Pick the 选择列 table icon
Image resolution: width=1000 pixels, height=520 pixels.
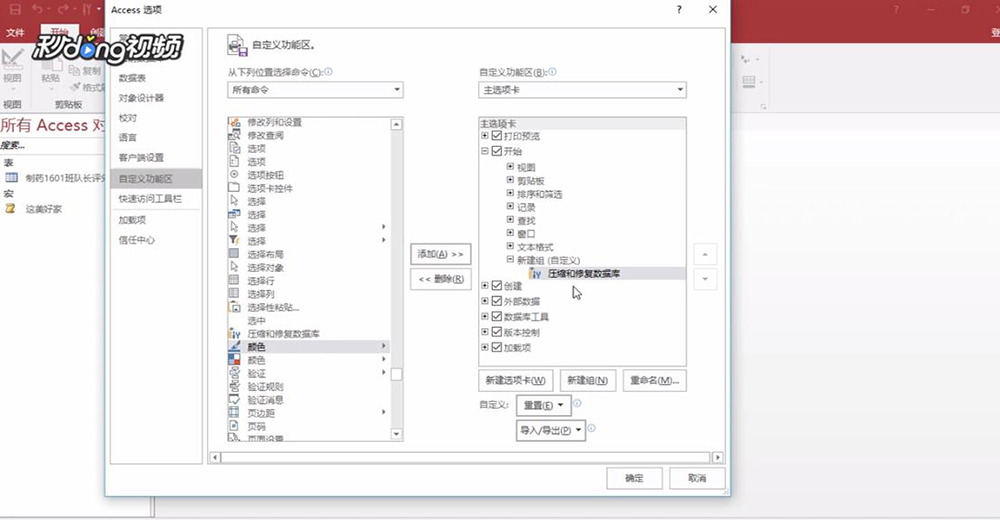coord(234,293)
